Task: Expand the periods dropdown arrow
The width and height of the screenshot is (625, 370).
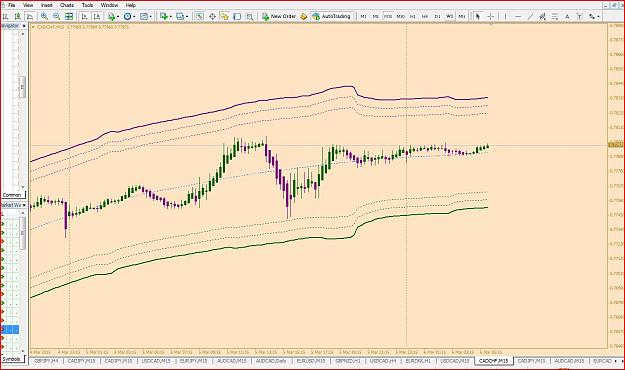Action: pos(134,17)
